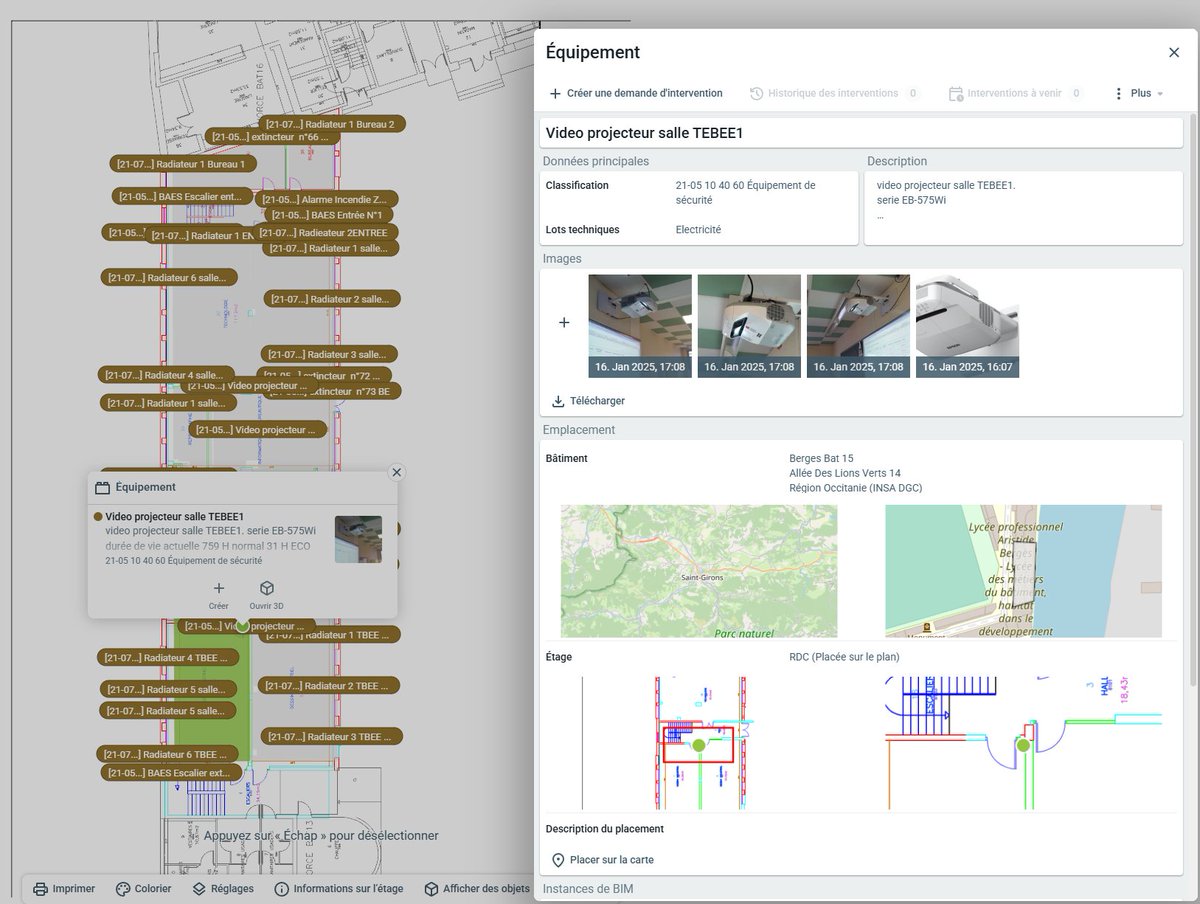Click Ouvrir 3D cube icon in the popup
The height and width of the screenshot is (904, 1200).
(267, 588)
